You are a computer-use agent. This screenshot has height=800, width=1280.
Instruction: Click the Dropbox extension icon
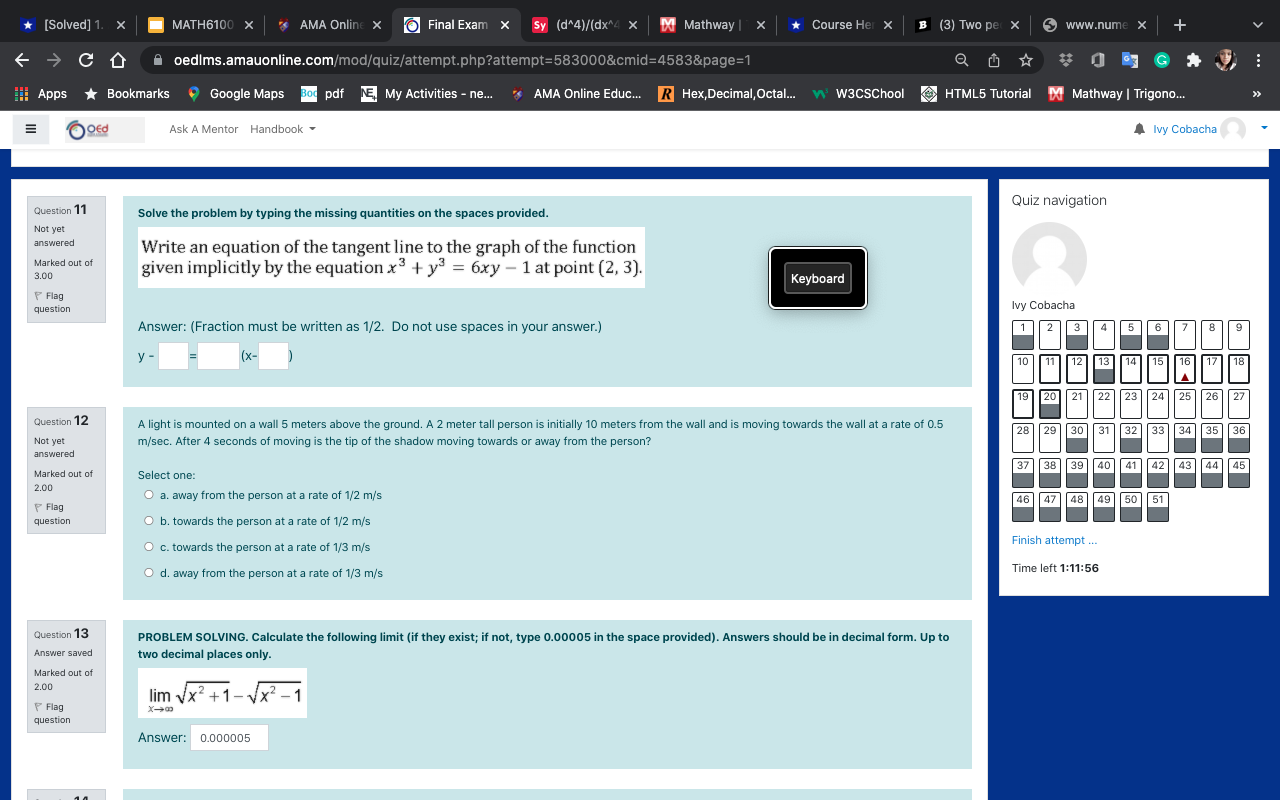1066,60
